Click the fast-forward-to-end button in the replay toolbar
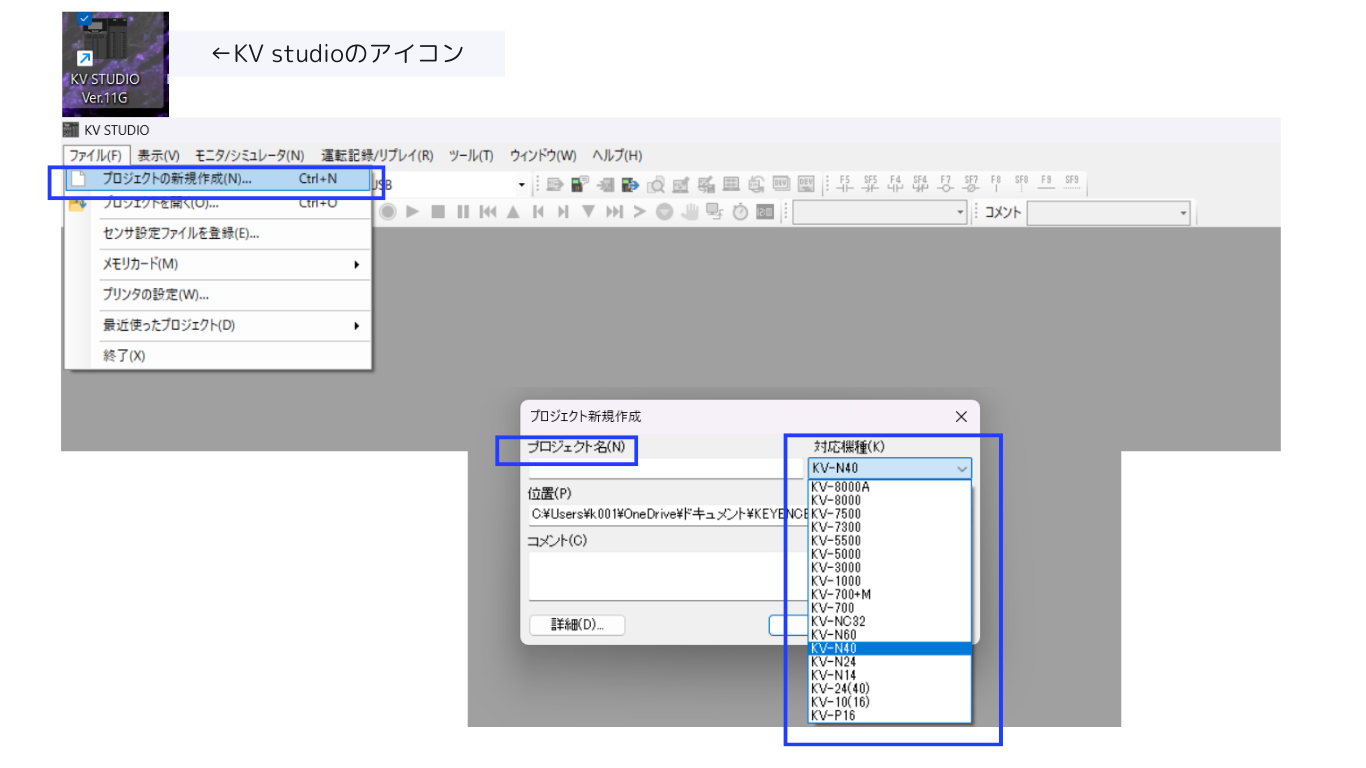Image resolution: width=1366 pixels, height=768 pixels. 614,212
